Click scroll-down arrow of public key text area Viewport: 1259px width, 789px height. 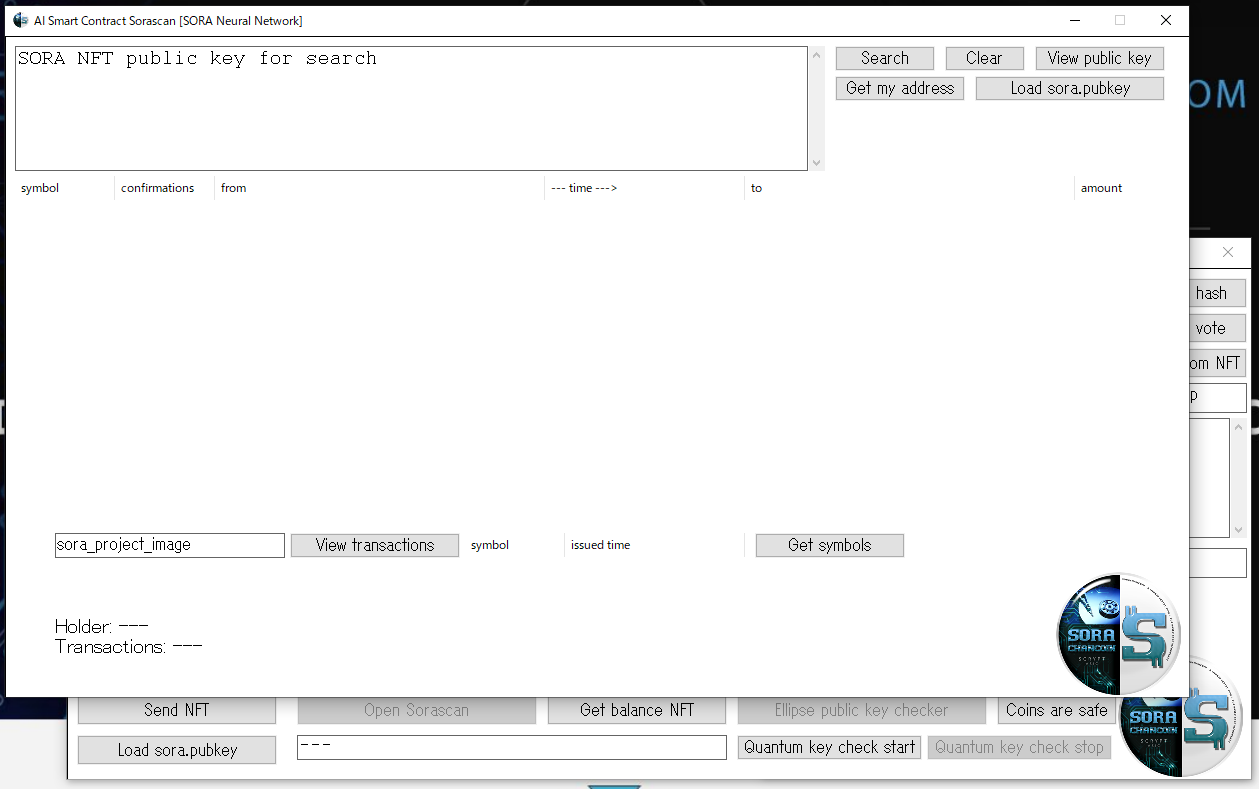click(817, 163)
